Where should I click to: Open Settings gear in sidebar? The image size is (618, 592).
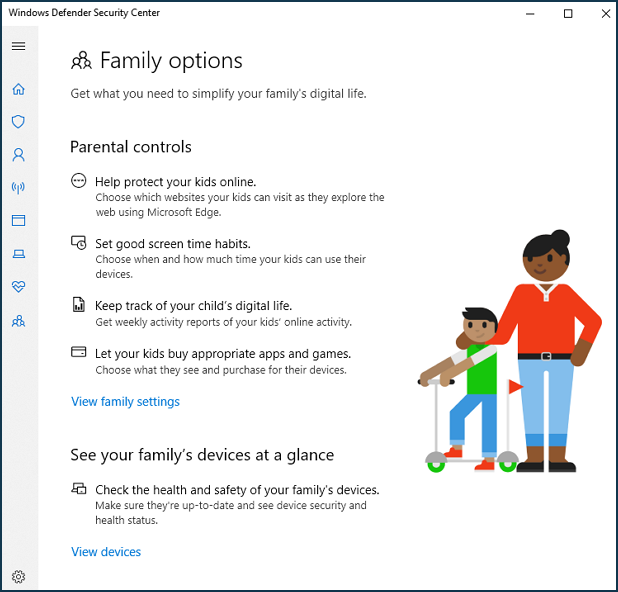[19, 577]
